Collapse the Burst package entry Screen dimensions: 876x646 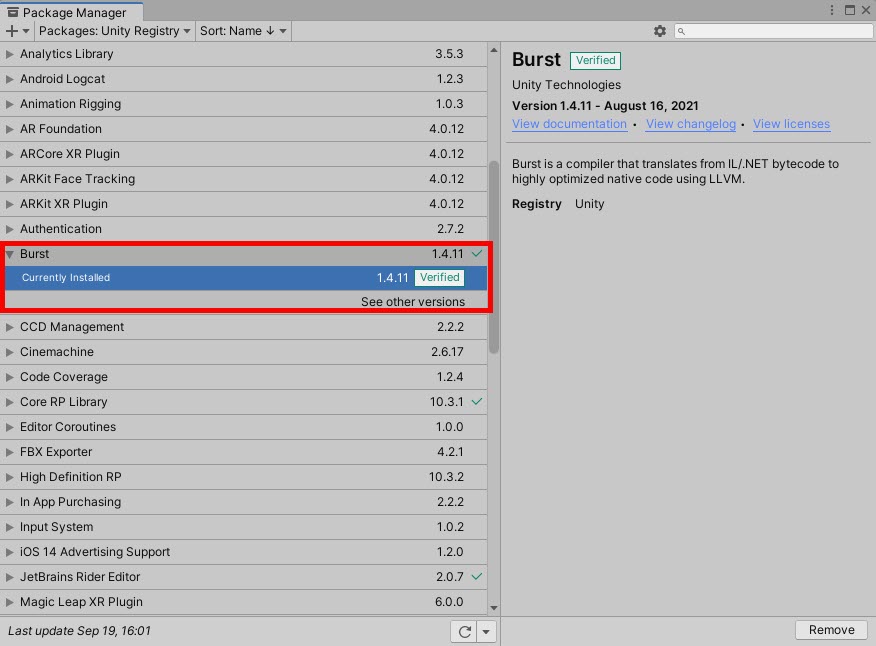(x=9, y=254)
